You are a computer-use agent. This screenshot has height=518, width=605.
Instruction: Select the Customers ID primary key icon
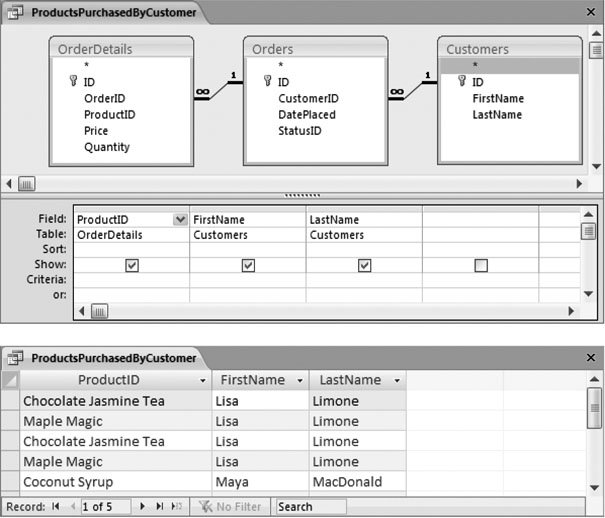click(x=462, y=81)
